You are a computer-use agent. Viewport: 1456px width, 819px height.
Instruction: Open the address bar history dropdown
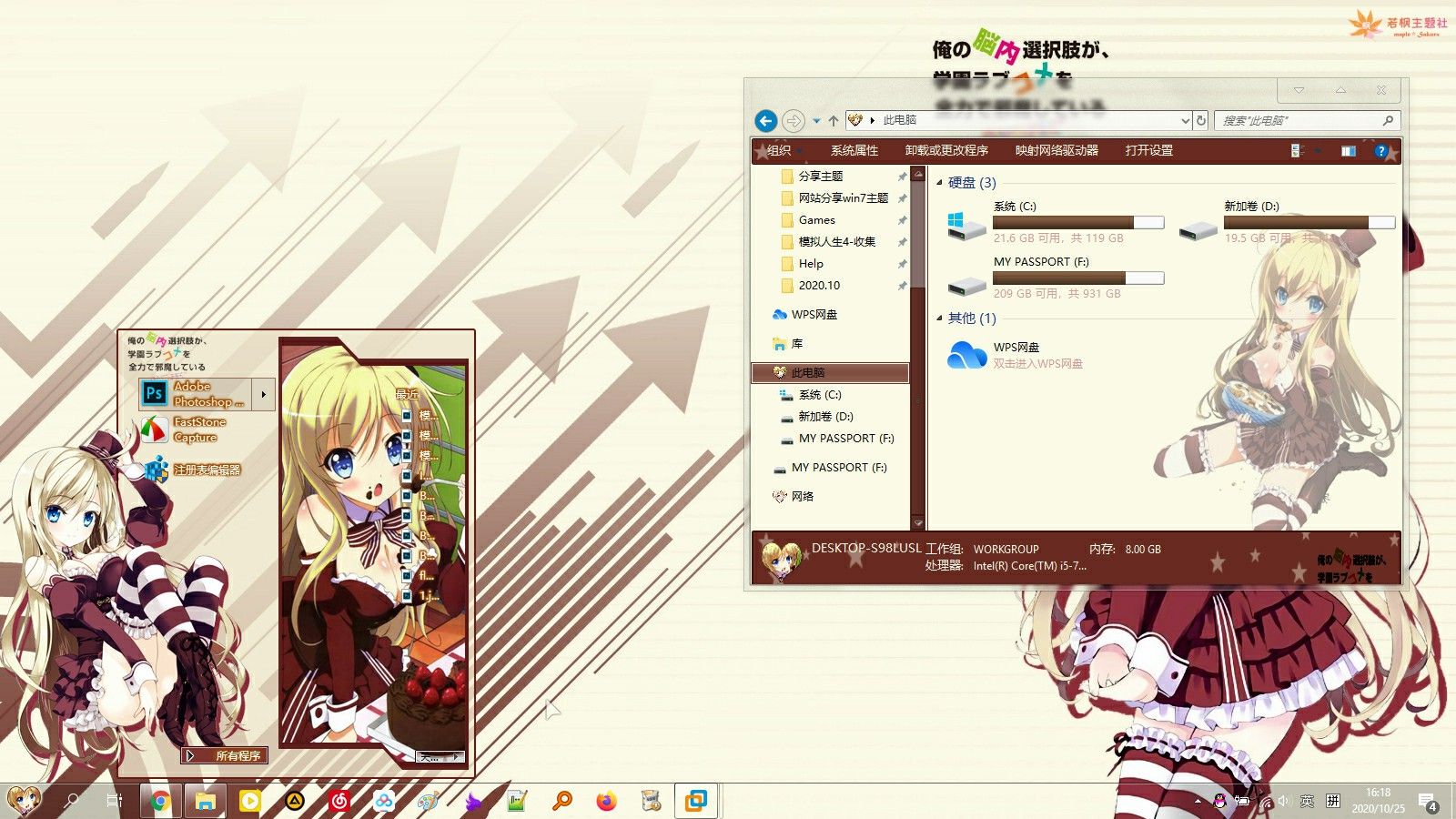pos(1185,120)
